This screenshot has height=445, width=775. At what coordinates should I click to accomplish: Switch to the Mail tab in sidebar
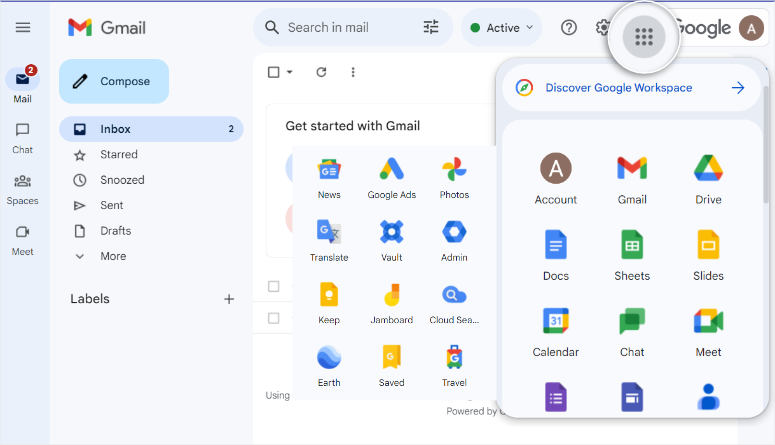(x=23, y=85)
